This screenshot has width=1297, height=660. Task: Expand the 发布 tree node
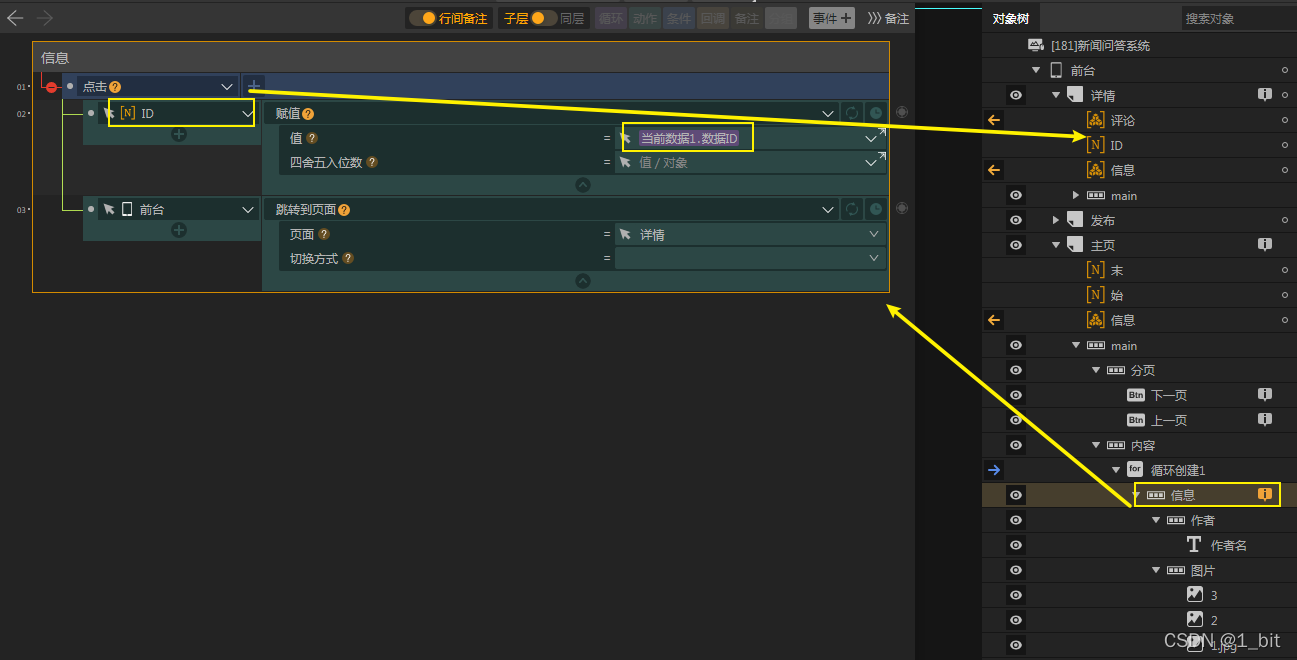click(1056, 220)
